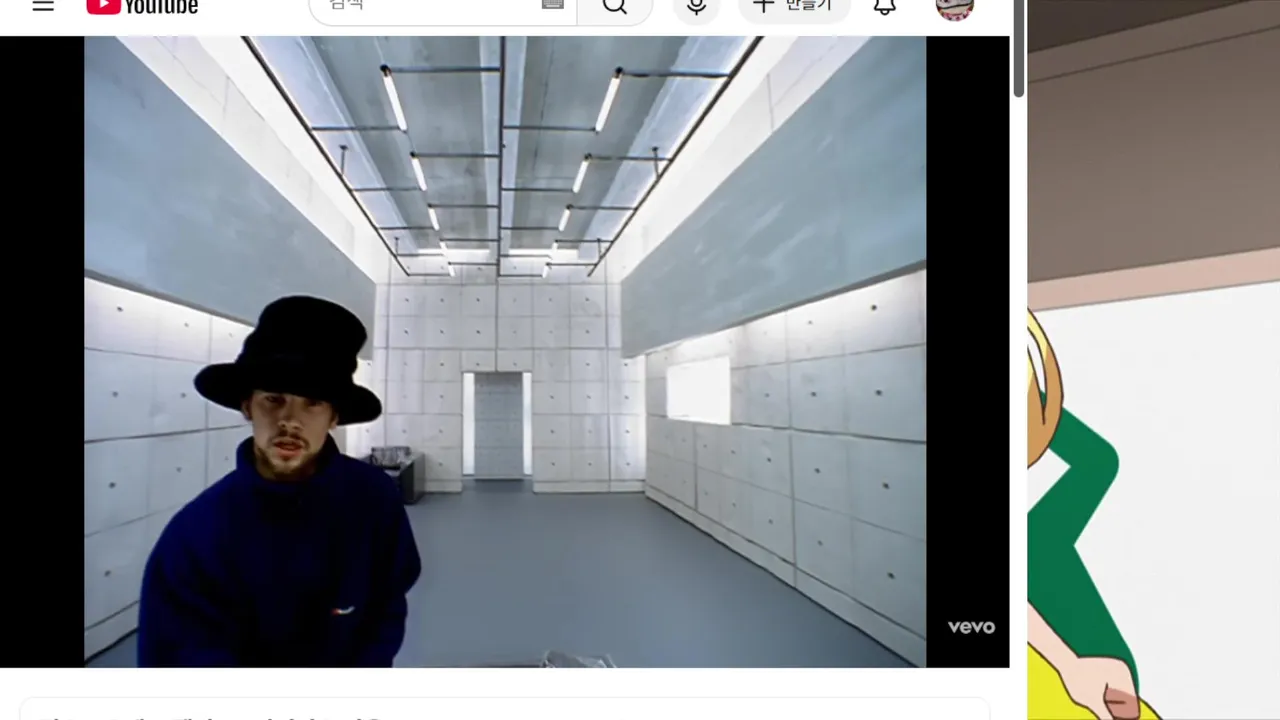Open the YouTube hamburger guide menu

coord(43,6)
